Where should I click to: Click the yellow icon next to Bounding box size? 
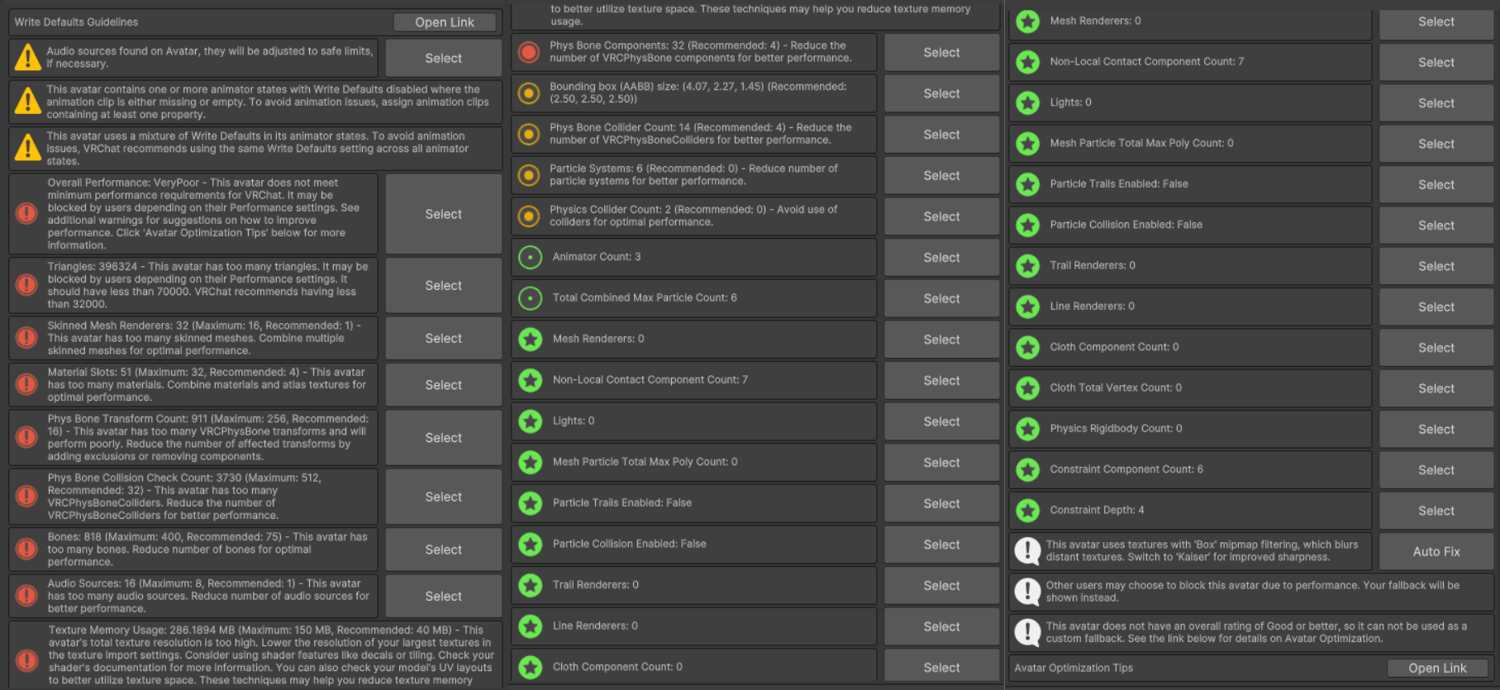click(529, 93)
